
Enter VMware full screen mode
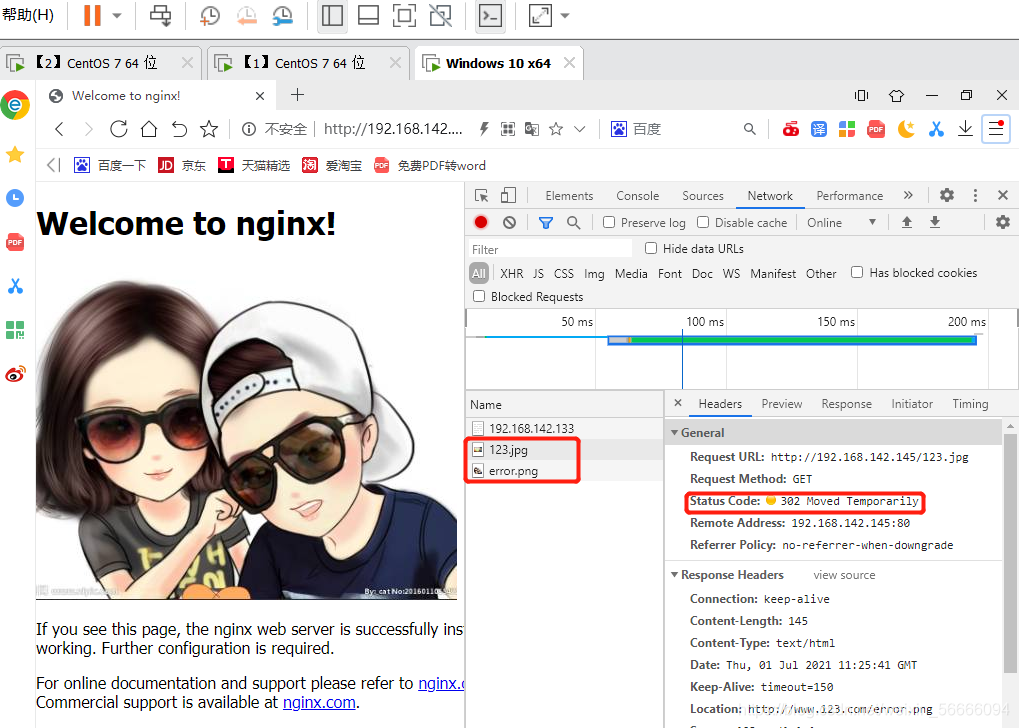[404, 16]
